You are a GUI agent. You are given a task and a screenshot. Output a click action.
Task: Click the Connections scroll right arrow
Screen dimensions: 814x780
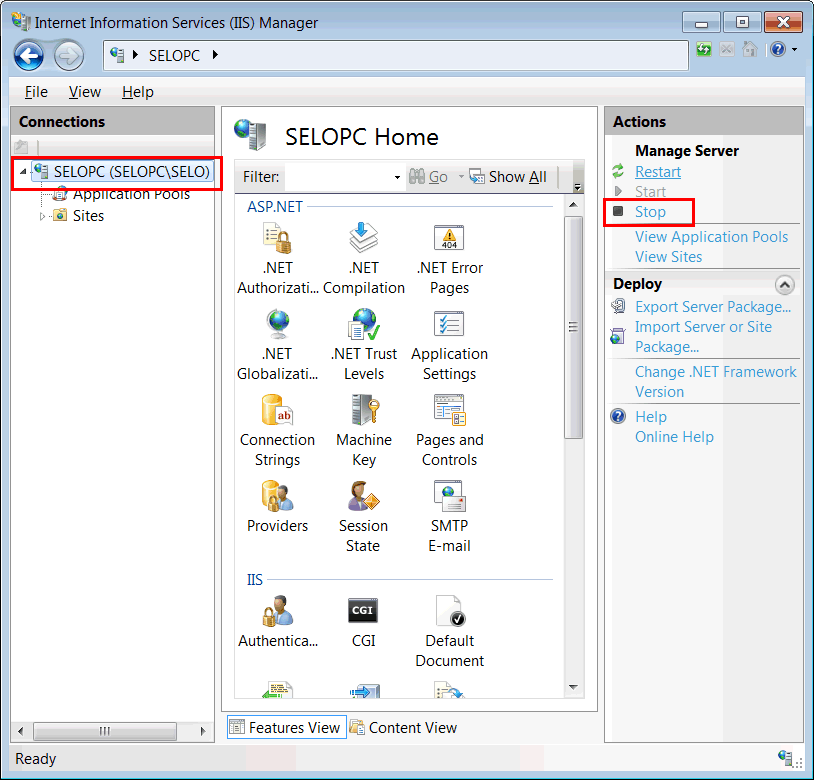tap(203, 731)
